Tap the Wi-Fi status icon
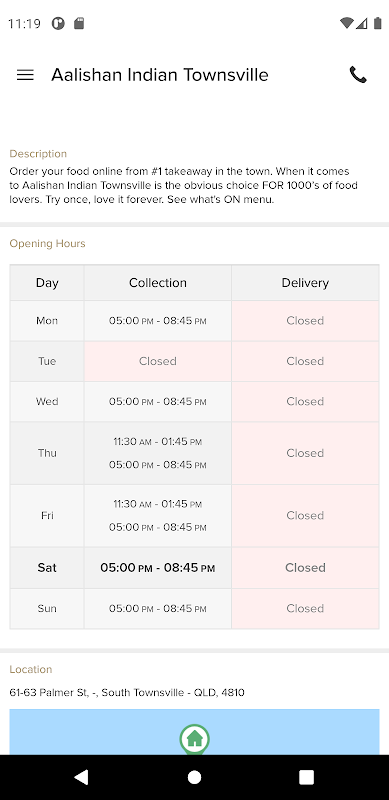 click(x=346, y=23)
